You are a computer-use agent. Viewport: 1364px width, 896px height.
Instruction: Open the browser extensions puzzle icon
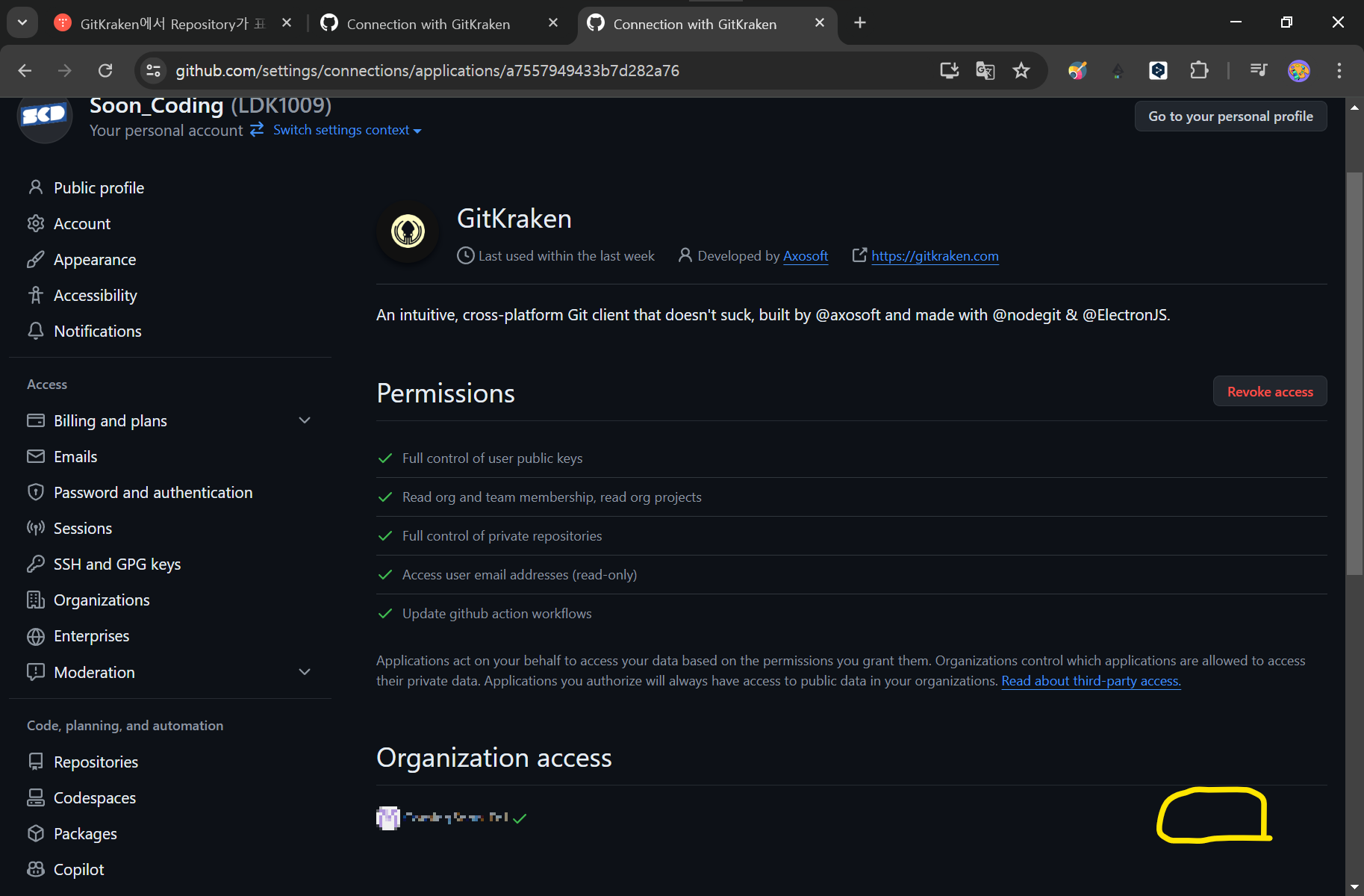click(x=1198, y=70)
